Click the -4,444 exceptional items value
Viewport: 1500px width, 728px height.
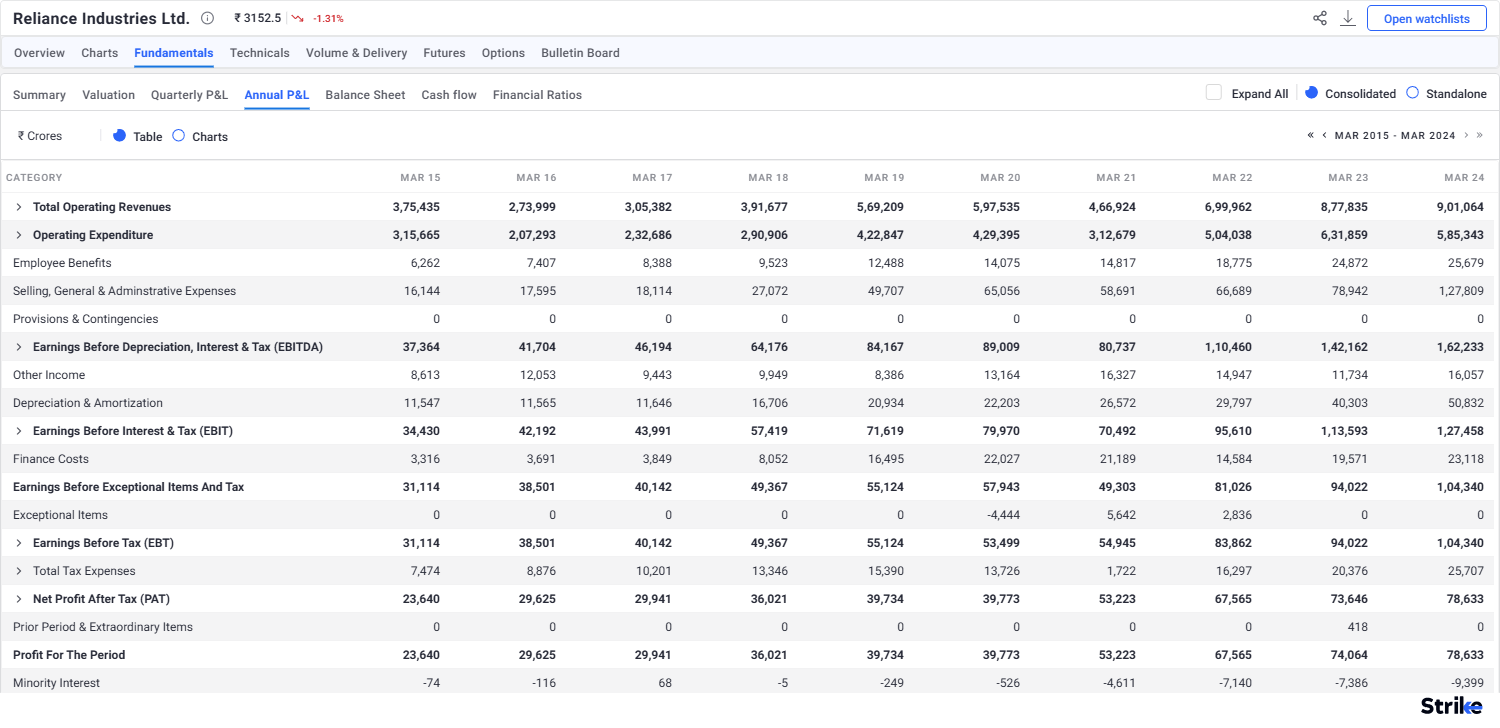click(x=1003, y=515)
